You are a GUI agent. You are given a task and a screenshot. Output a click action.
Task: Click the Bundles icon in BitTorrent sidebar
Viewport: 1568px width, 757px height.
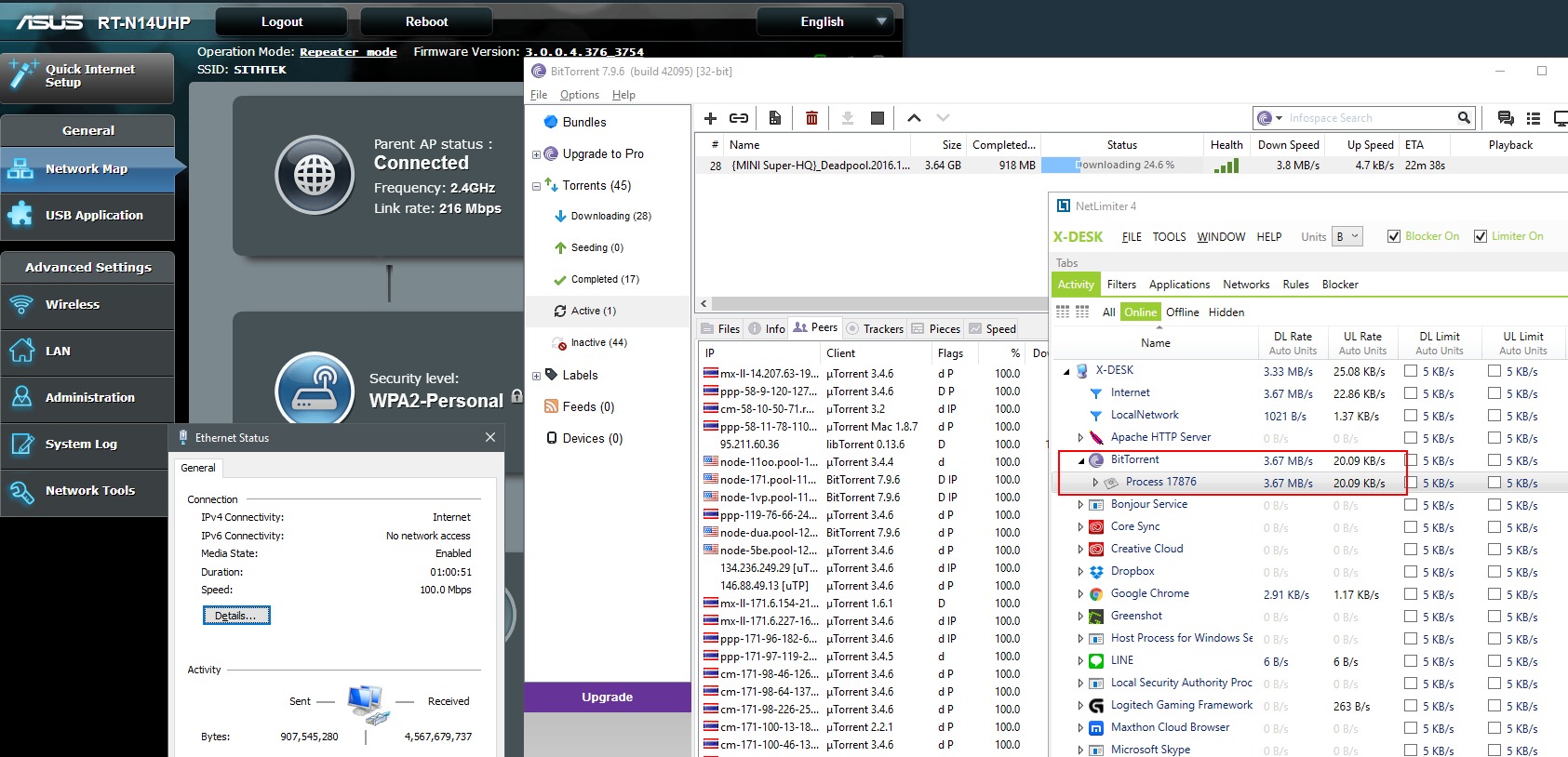click(551, 122)
